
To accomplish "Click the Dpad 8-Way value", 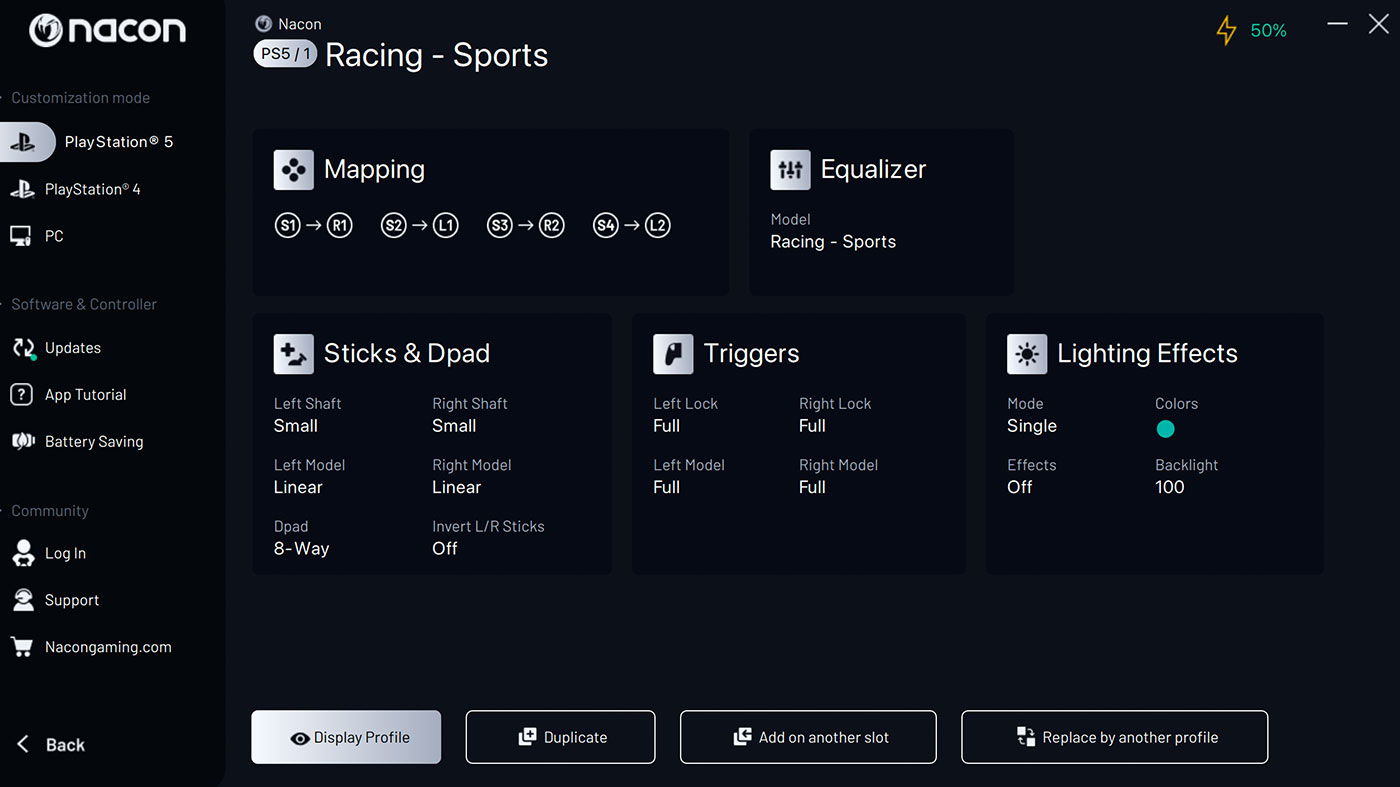I will 301,549.
